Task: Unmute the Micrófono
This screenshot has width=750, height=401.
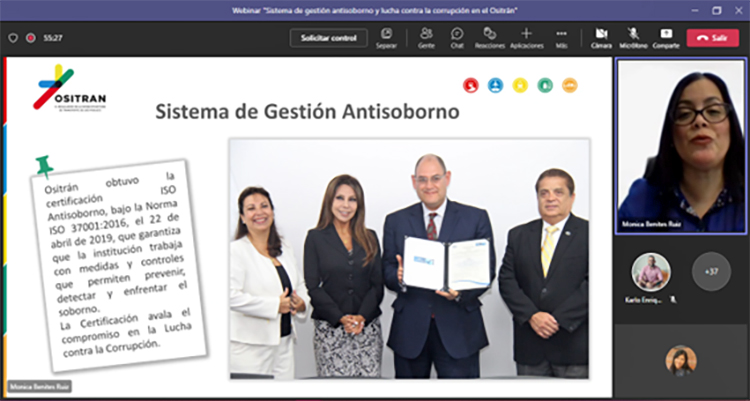Action: (633, 38)
